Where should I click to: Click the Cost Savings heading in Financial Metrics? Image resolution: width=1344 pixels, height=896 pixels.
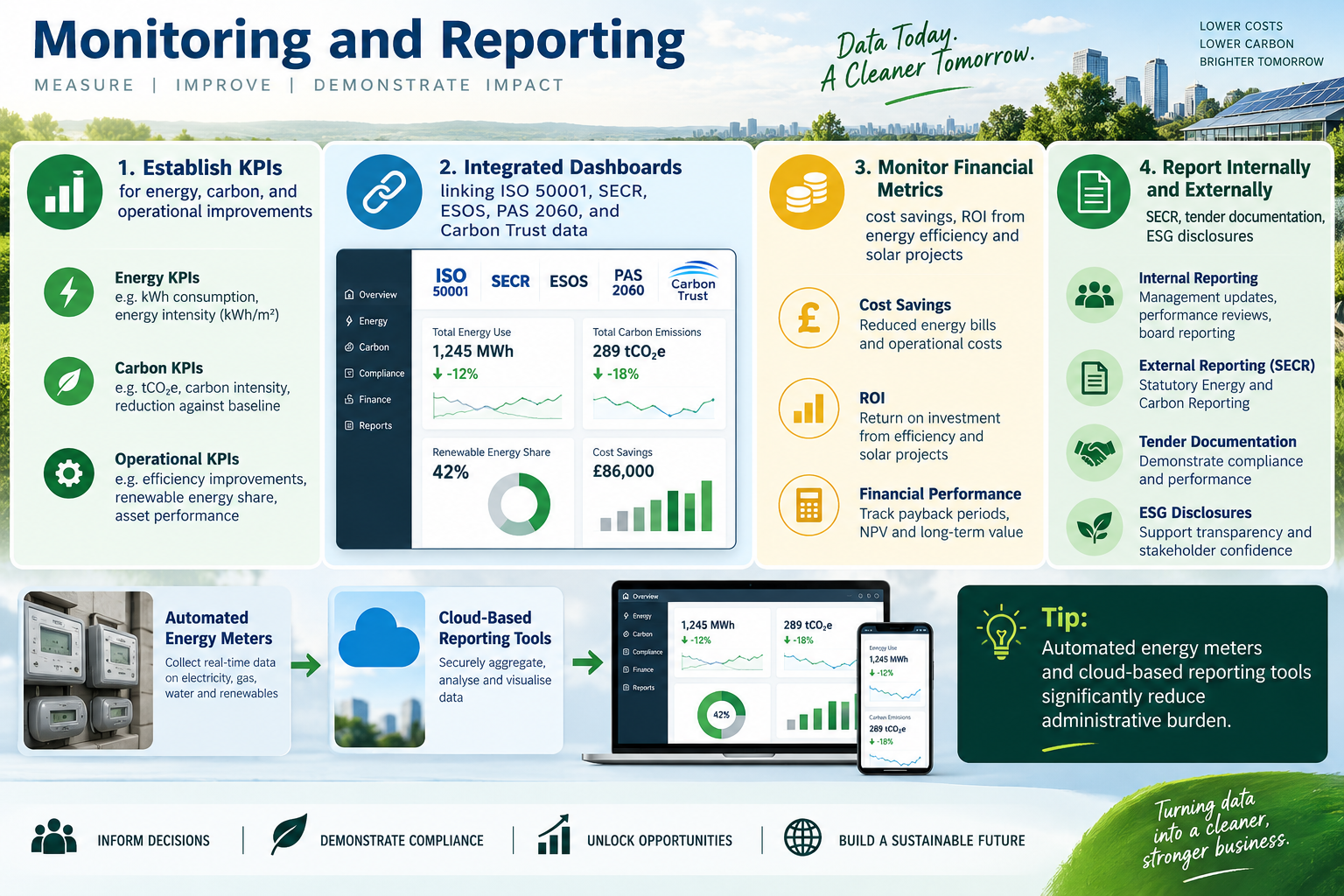(x=905, y=305)
